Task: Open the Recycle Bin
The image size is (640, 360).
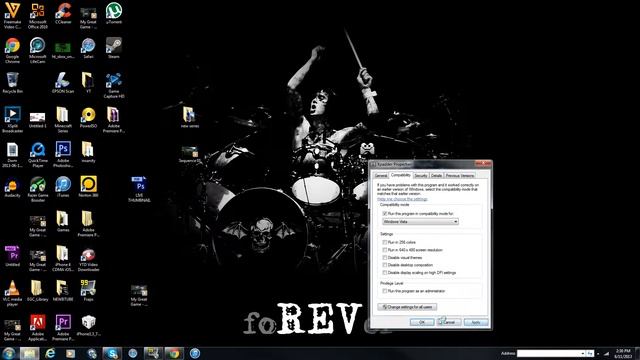Action: (x=12, y=82)
